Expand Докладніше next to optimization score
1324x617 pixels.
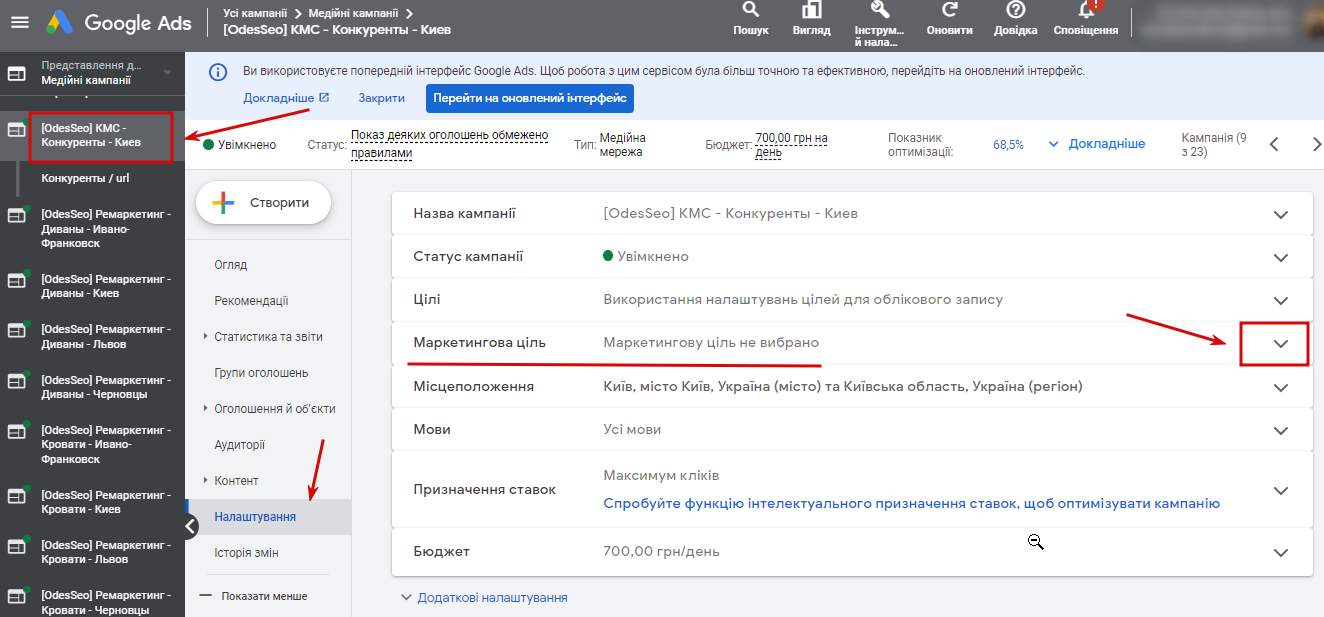tap(1097, 144)
